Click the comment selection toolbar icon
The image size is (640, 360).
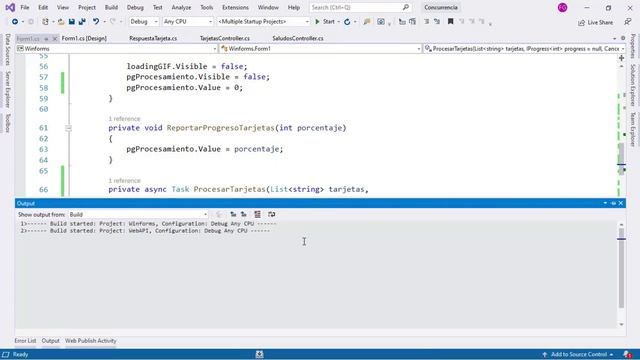point(427,22)
